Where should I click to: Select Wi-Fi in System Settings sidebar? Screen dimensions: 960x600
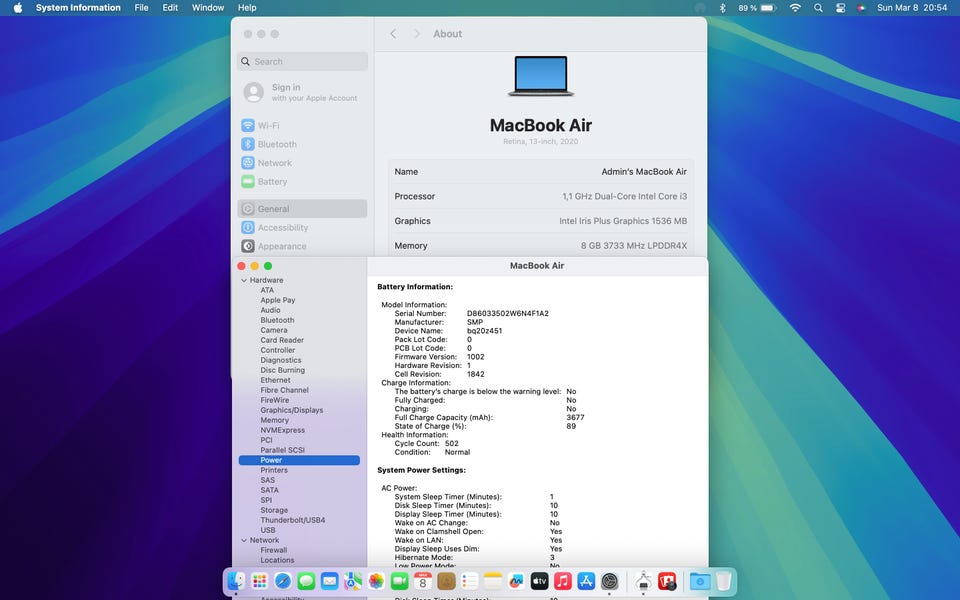click(302, 126)
